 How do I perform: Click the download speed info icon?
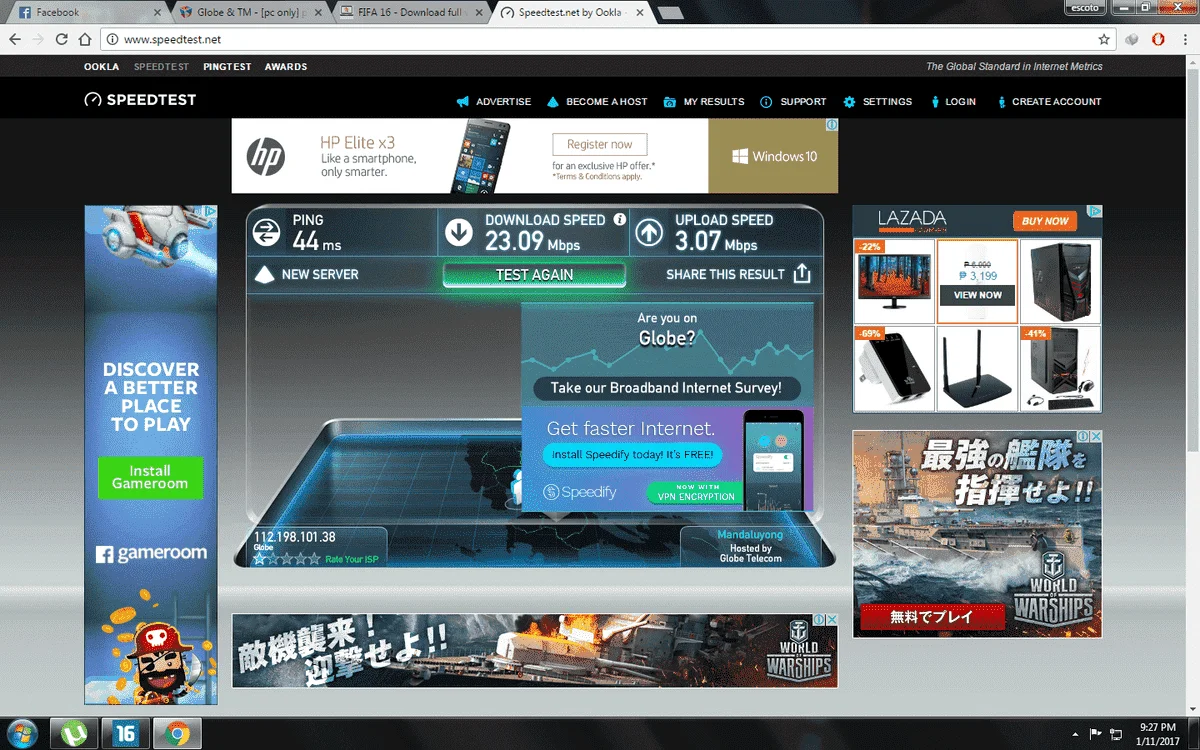[619, 219]
